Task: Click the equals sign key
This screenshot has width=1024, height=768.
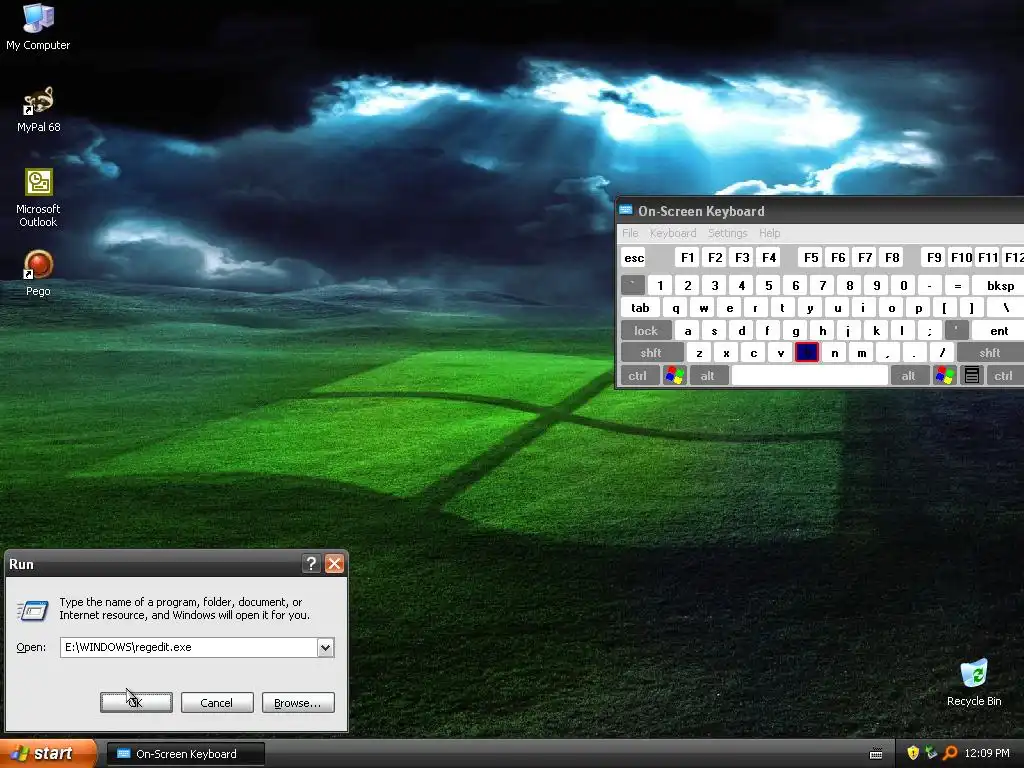Action: [957, 285]
